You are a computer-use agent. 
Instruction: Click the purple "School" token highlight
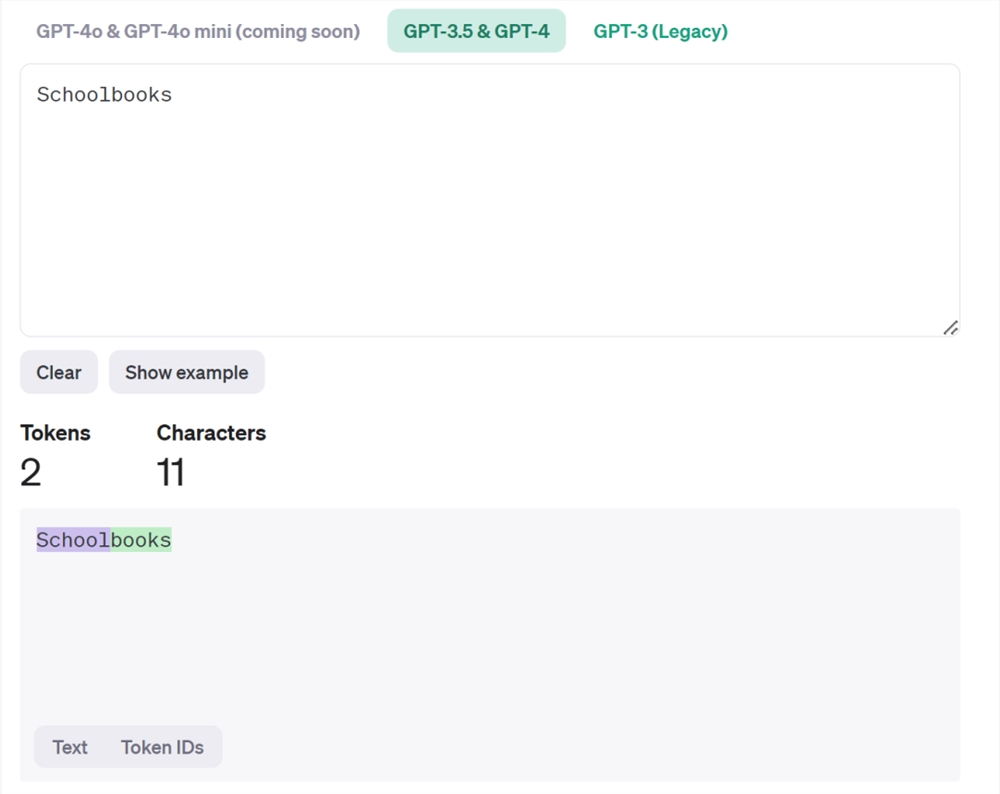pos(73,541)
